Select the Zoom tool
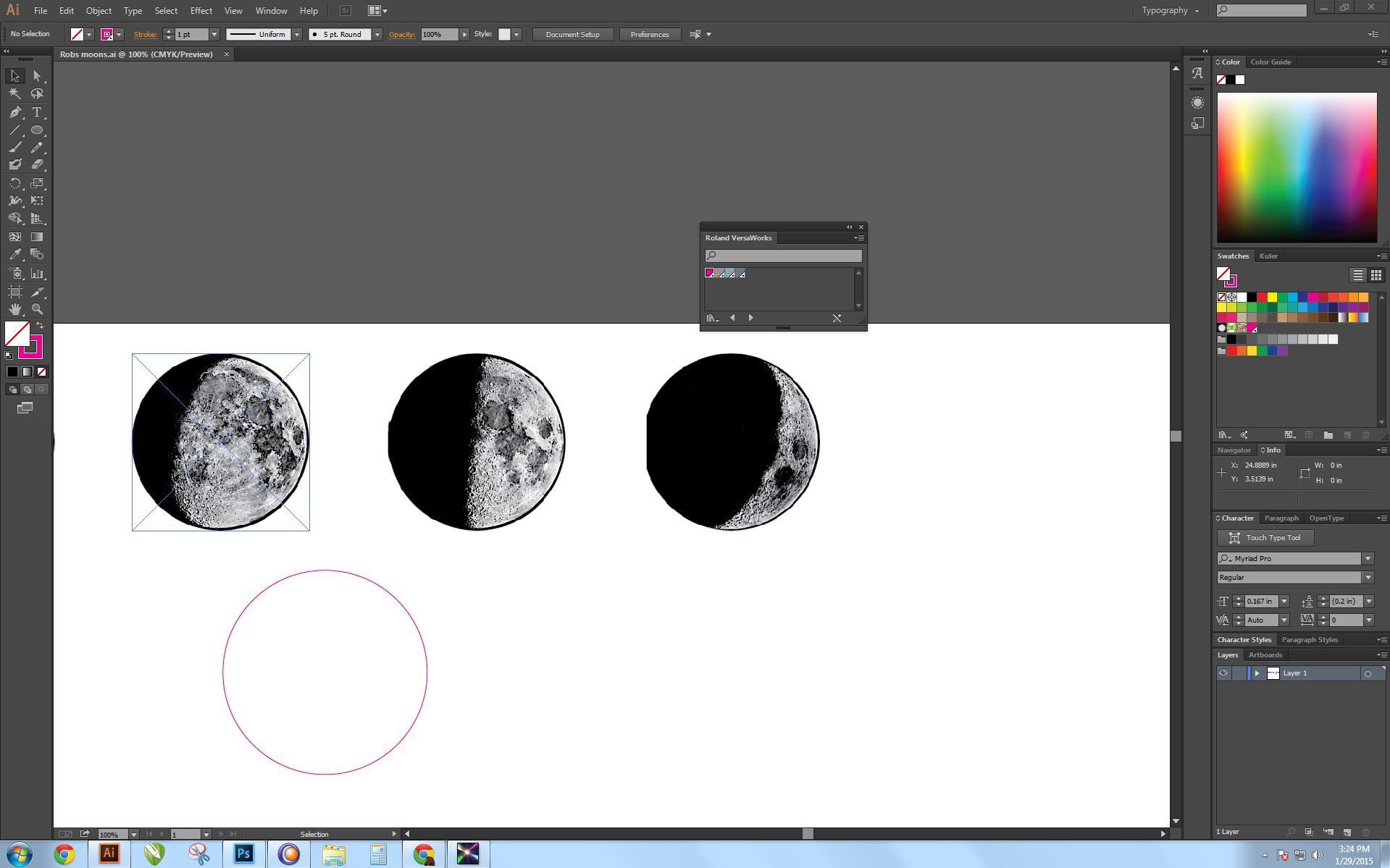The height and width of the screenshot is (868, 1390). pos(37,309)
